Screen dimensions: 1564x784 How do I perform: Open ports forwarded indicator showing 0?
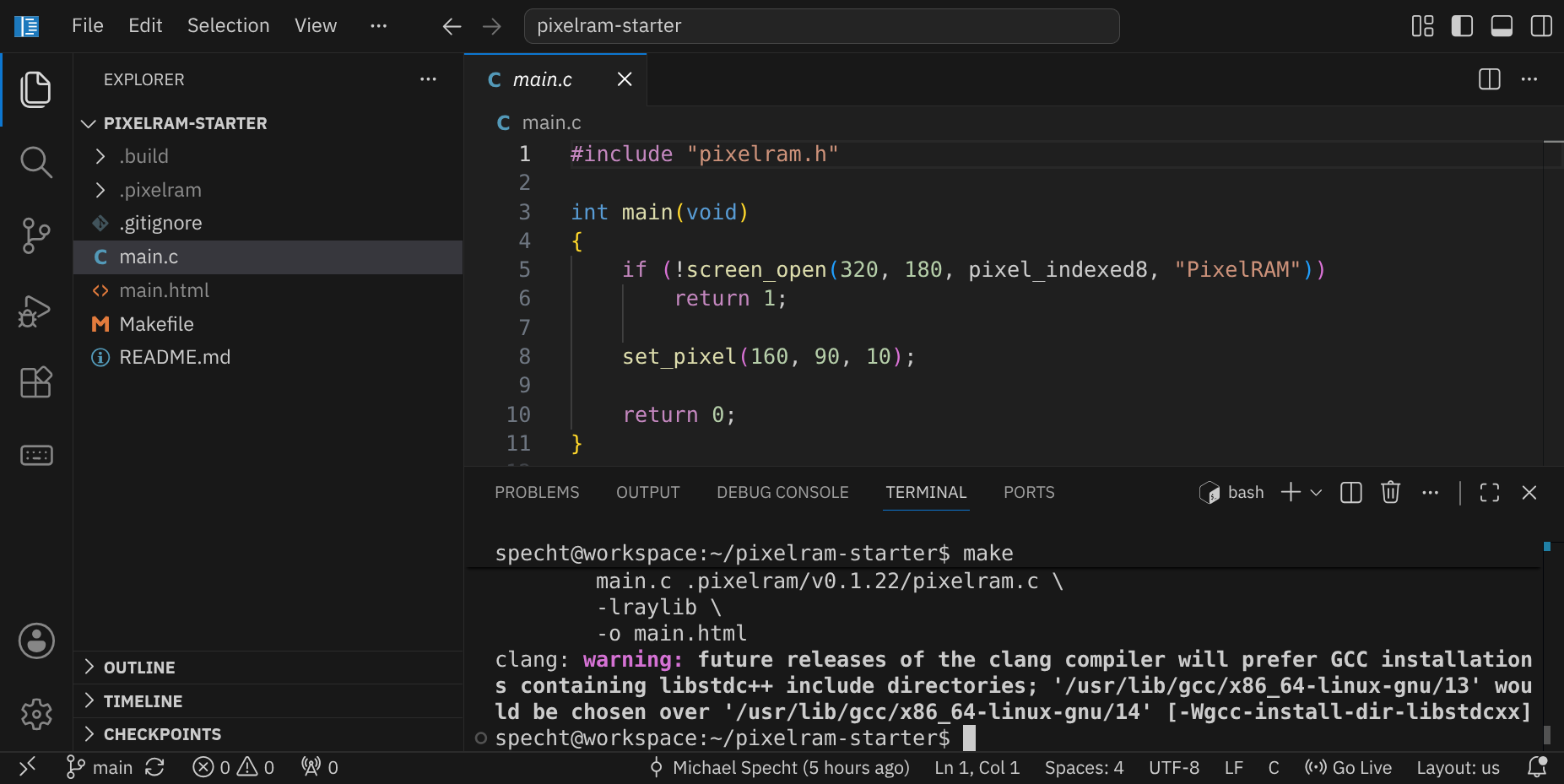coord(320,767)
